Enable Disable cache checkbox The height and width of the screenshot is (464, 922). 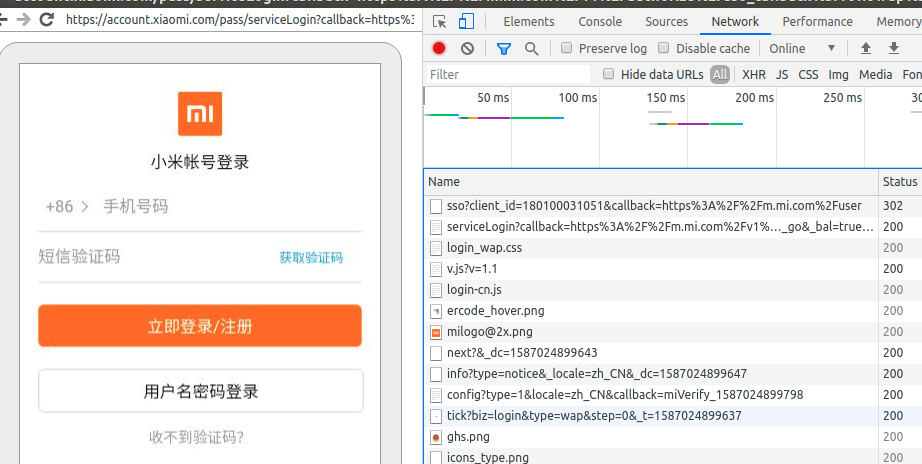tap(663, 48)
